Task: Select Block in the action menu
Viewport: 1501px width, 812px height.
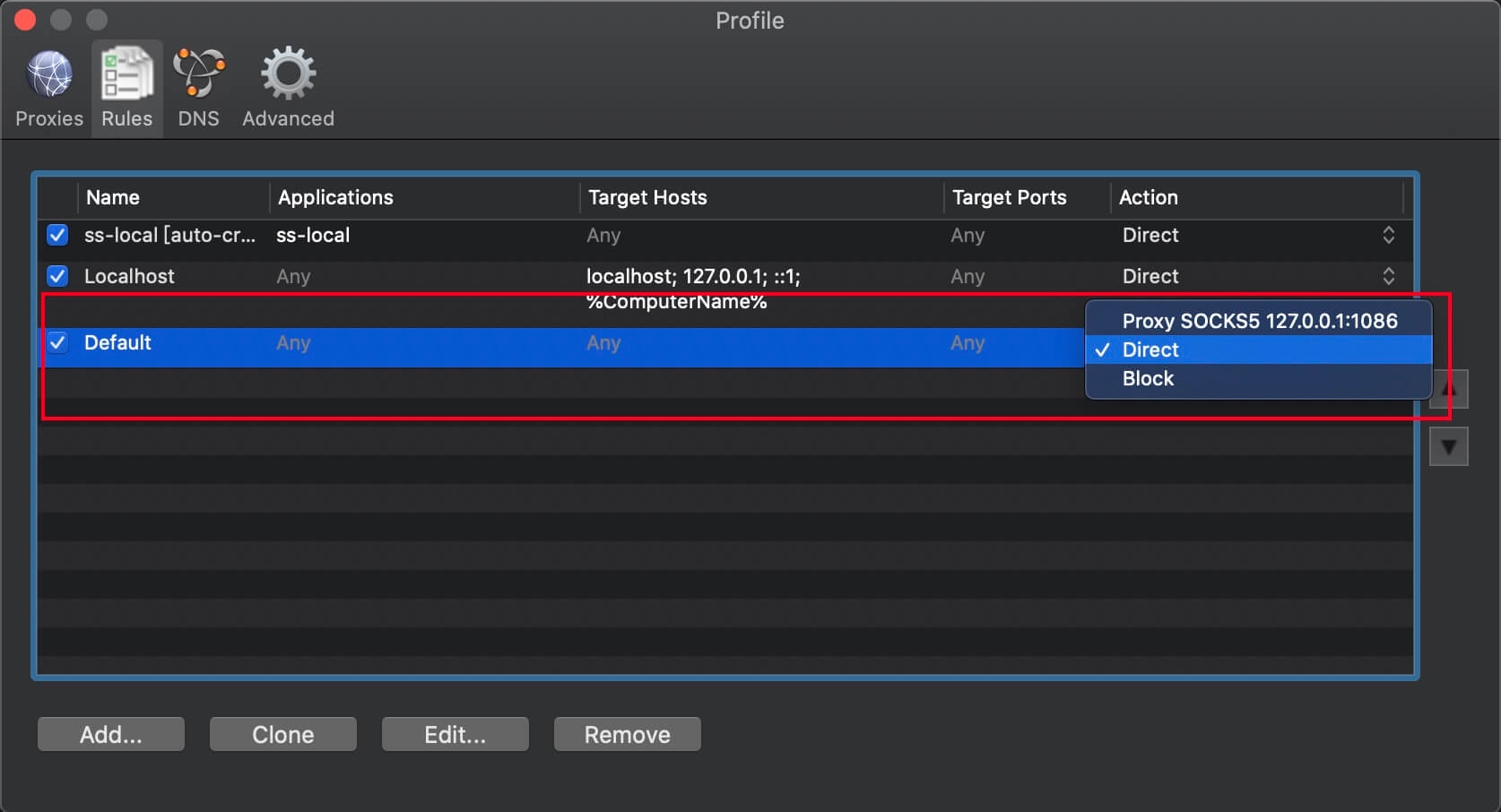Action: tap(1148, 378)
